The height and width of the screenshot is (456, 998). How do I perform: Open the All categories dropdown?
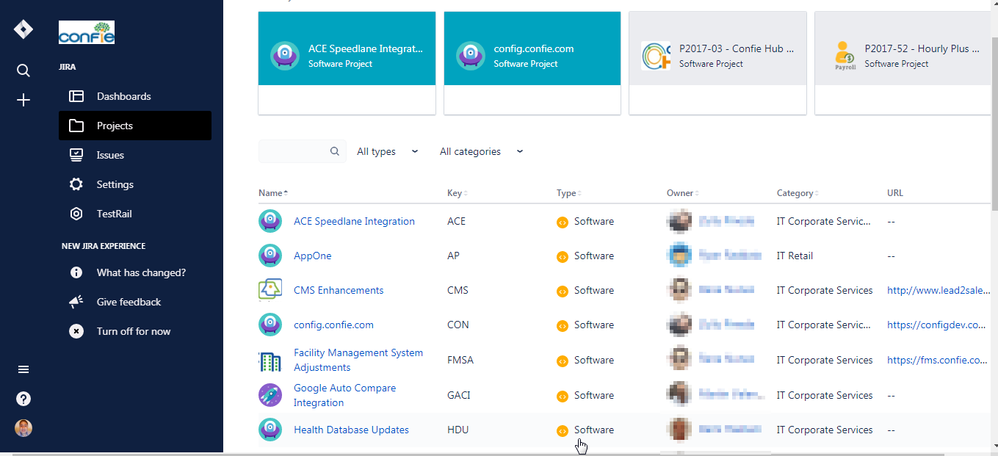pos(481,152)
